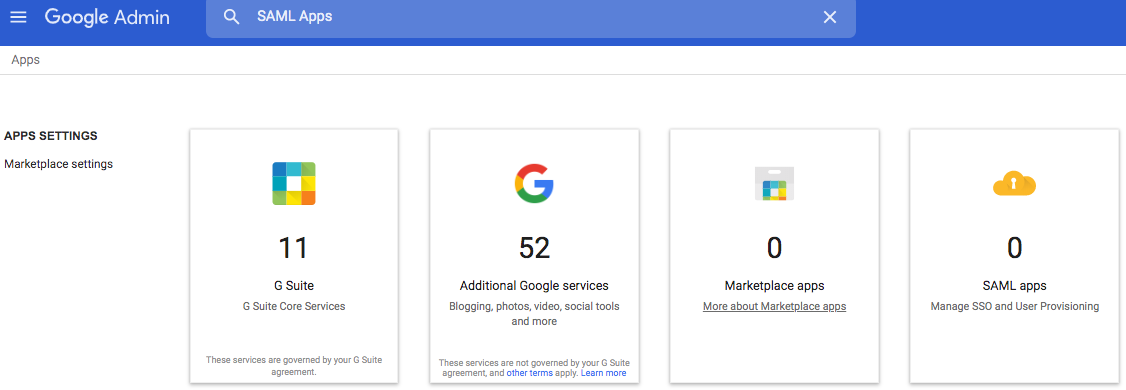Open the G Suite card title
The height and width of the screenshot is (390, 1126).
click(x=294, y=285)
